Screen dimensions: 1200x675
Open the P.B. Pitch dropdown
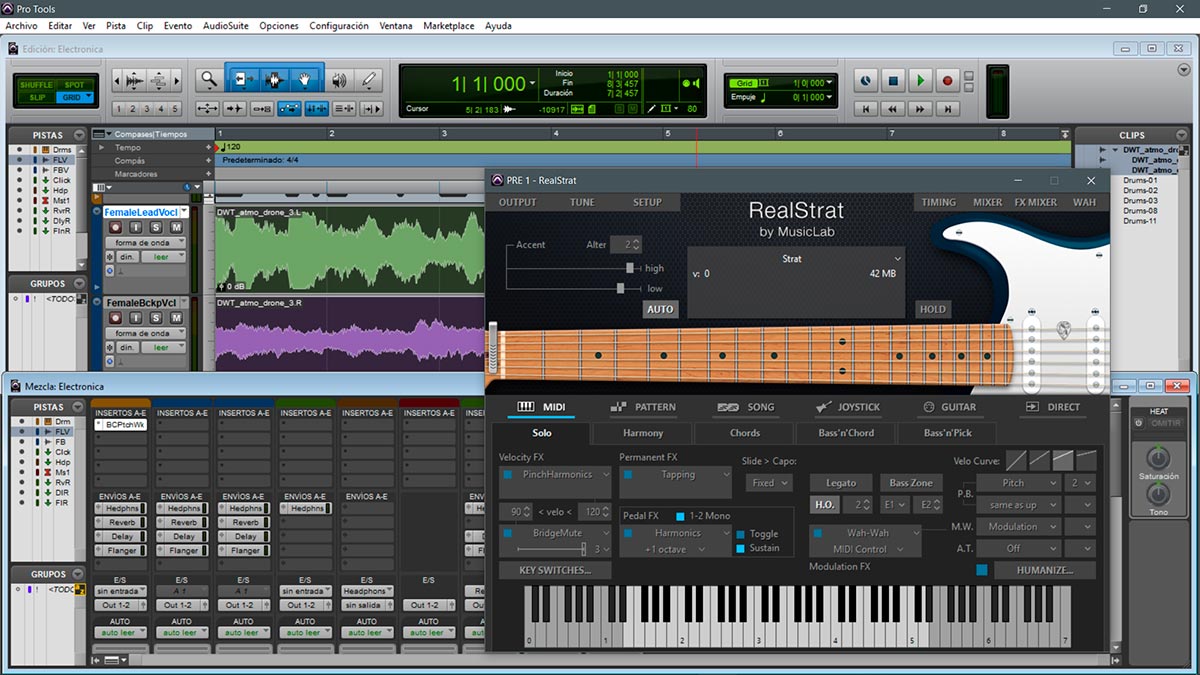pyautogui.click(x=1018, y=483)
